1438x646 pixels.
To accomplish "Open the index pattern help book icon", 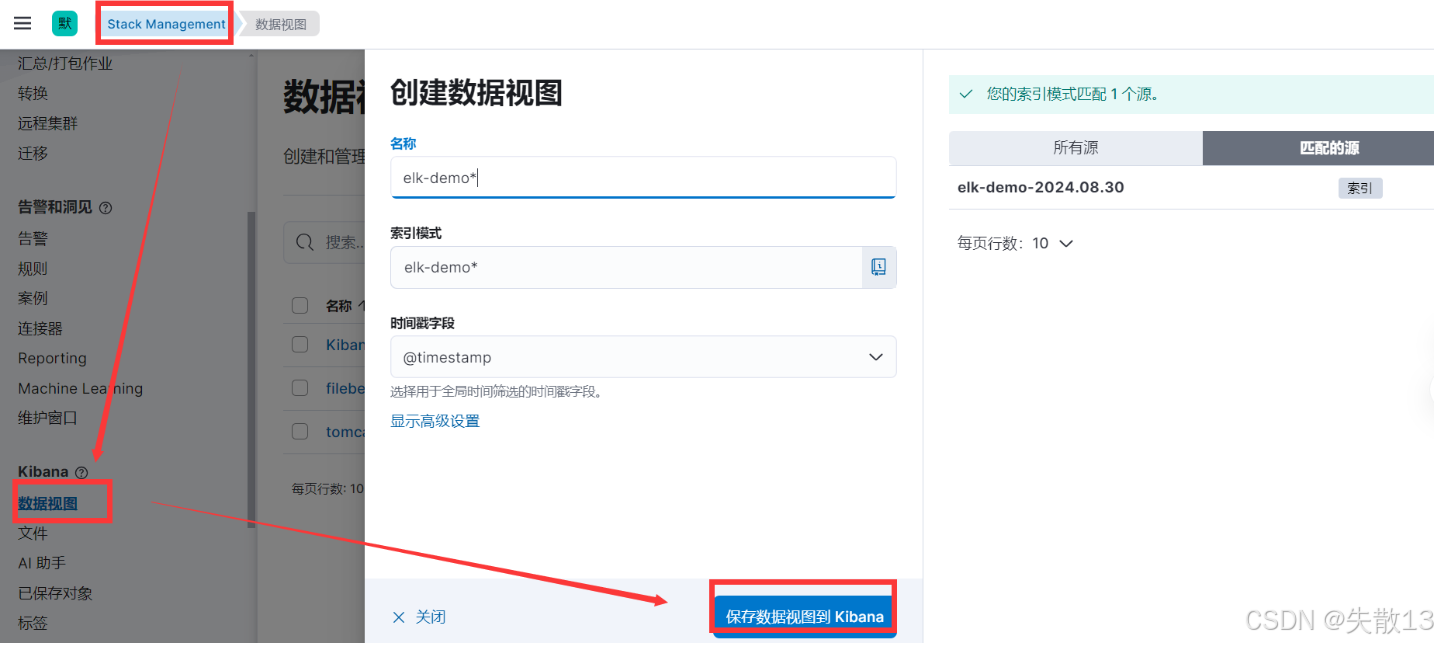I will (879, 267).
